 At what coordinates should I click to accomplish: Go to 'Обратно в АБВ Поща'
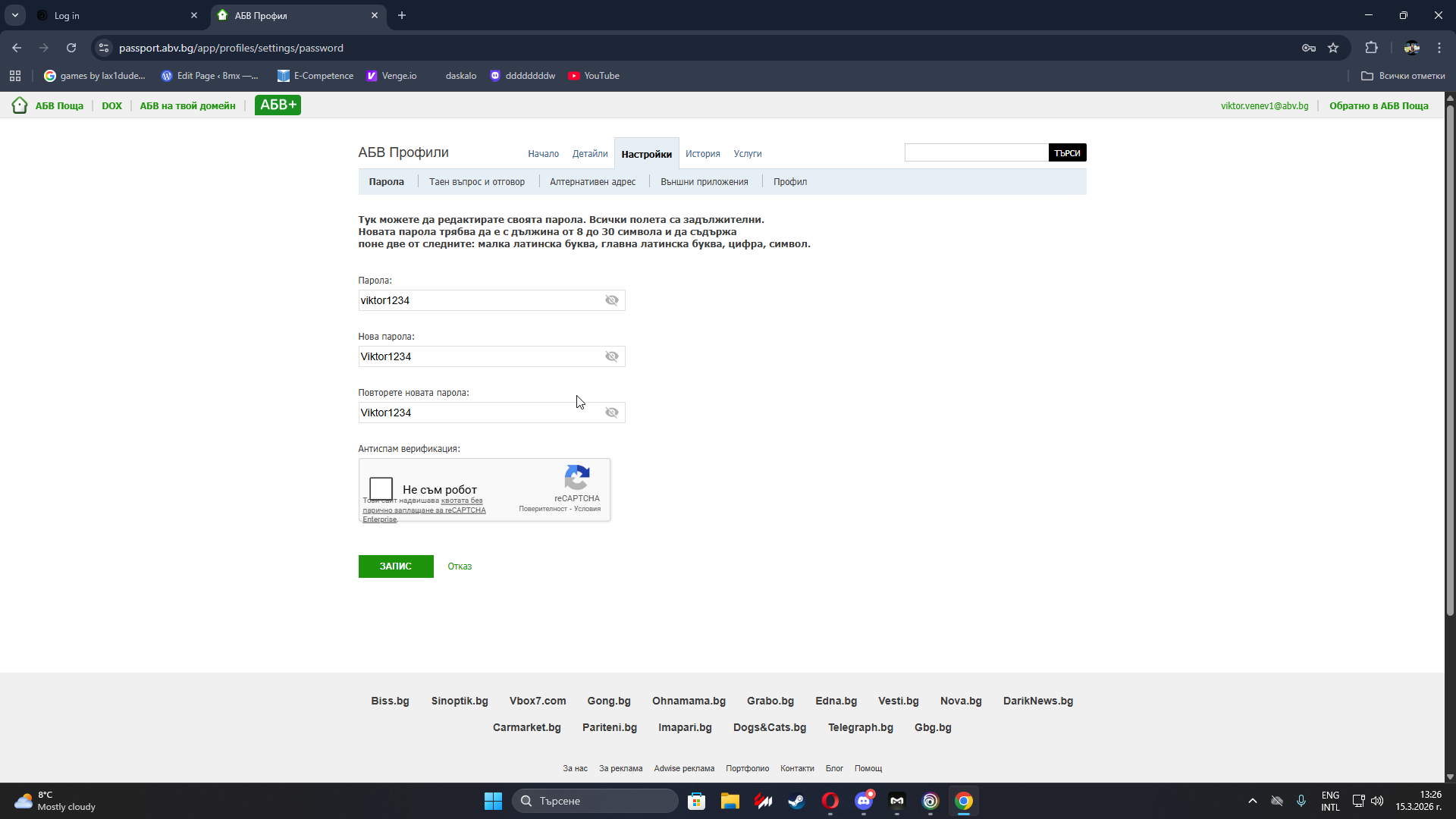coord(1379,106)
